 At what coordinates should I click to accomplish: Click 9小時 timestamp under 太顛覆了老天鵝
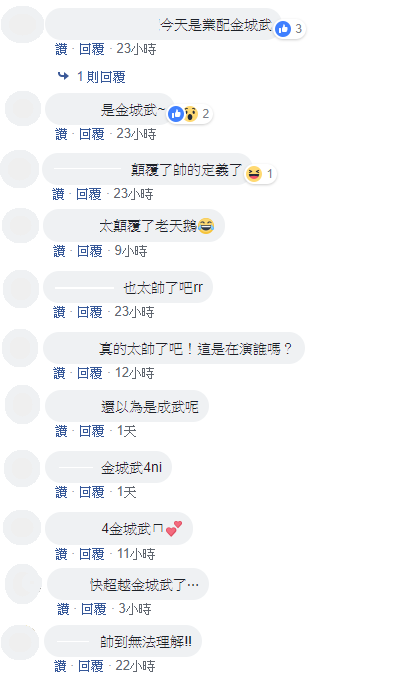tap(131, 251)
